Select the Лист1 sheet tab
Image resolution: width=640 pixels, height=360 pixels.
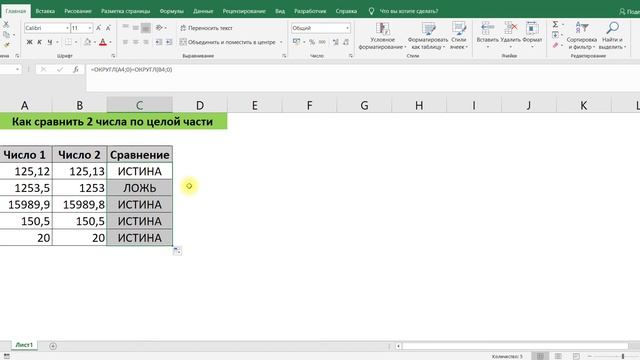point(24,345)
